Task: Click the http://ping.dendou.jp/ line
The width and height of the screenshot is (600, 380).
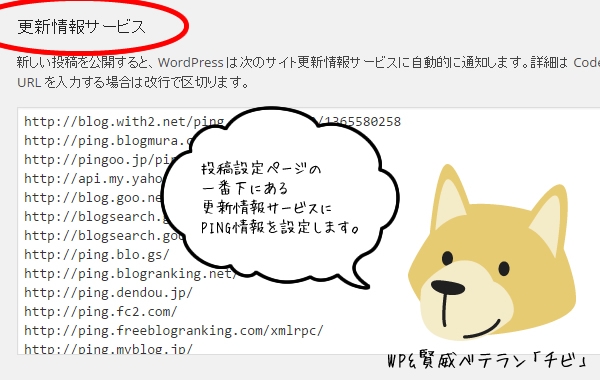Action: pyautogui.click(x=109, y=293)
